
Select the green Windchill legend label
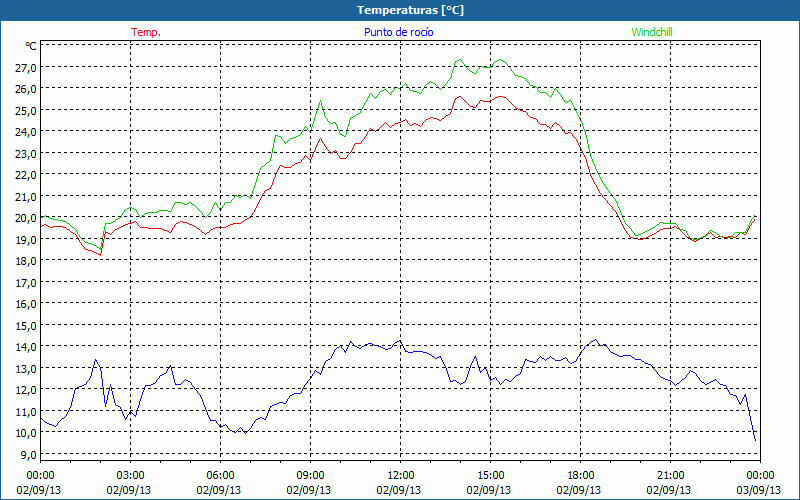tap(652, 32)
